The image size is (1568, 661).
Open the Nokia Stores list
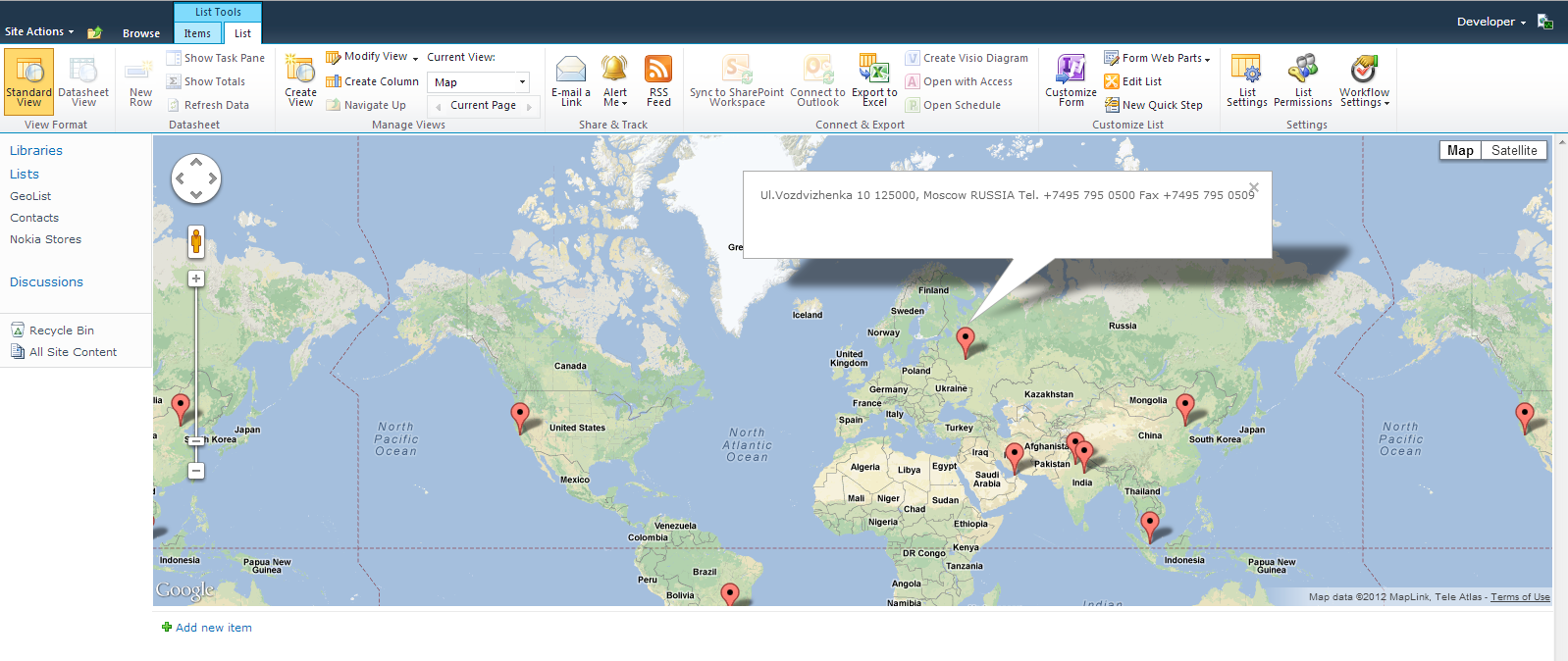pyautogui.click(x=46, y=239)
